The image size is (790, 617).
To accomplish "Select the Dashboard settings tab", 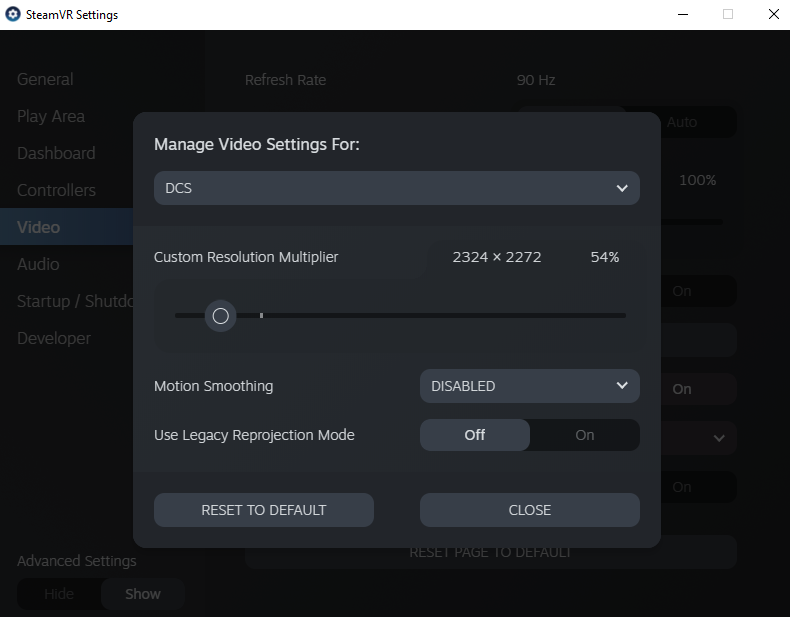I will (x=56, y=153).
